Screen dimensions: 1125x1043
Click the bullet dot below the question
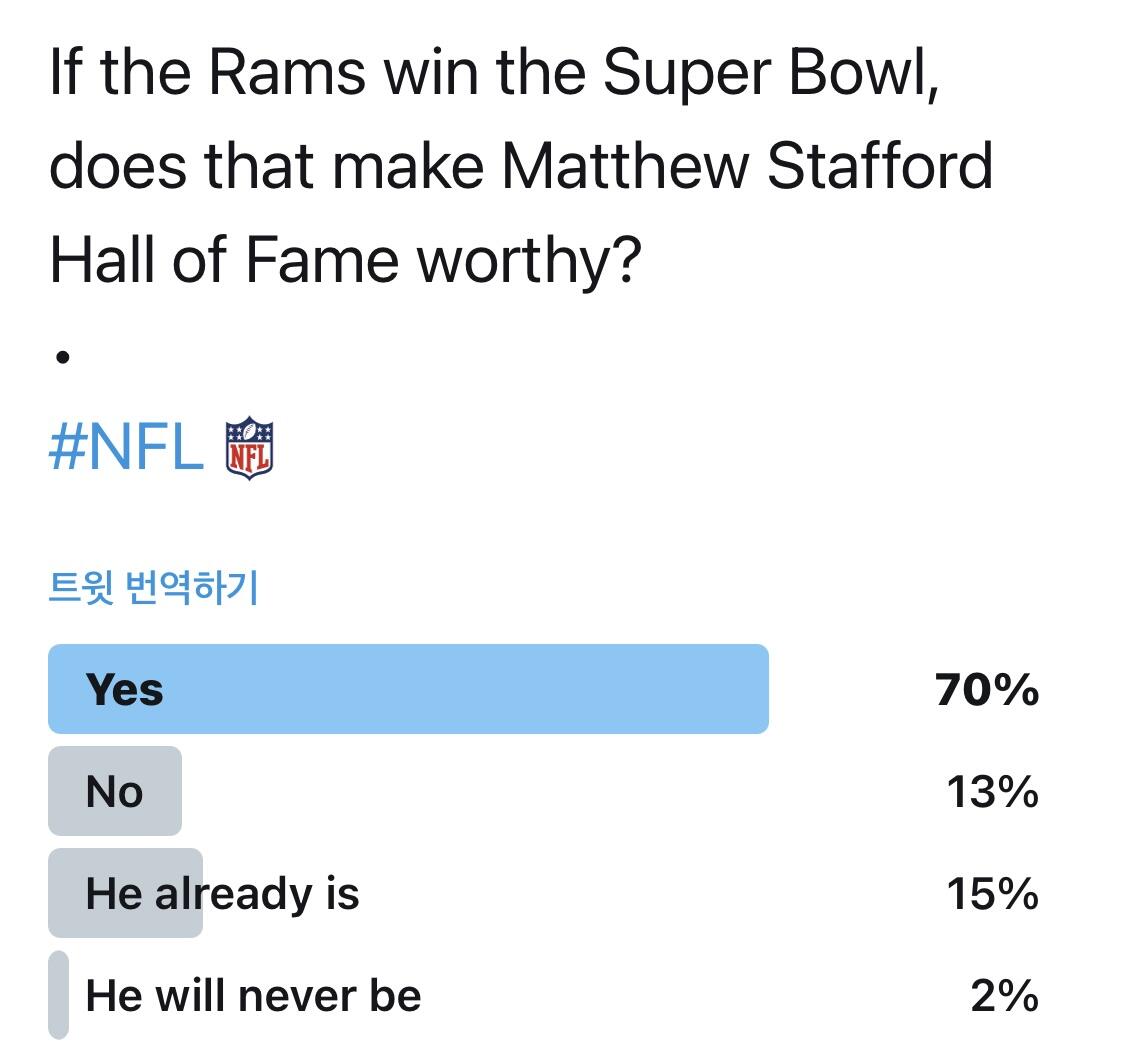[62, 356]
